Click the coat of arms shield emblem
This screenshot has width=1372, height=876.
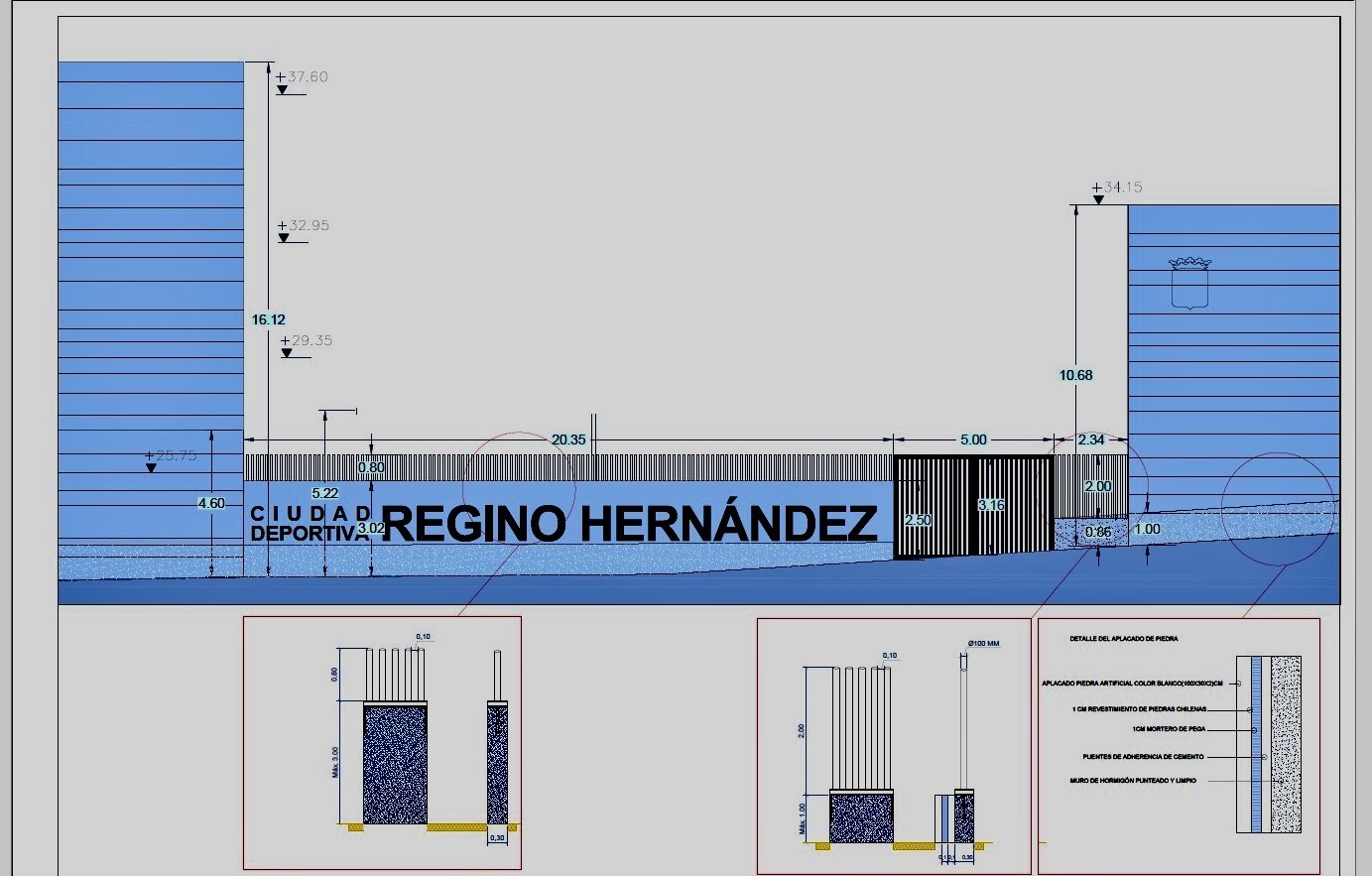(x=1189, y=284)
